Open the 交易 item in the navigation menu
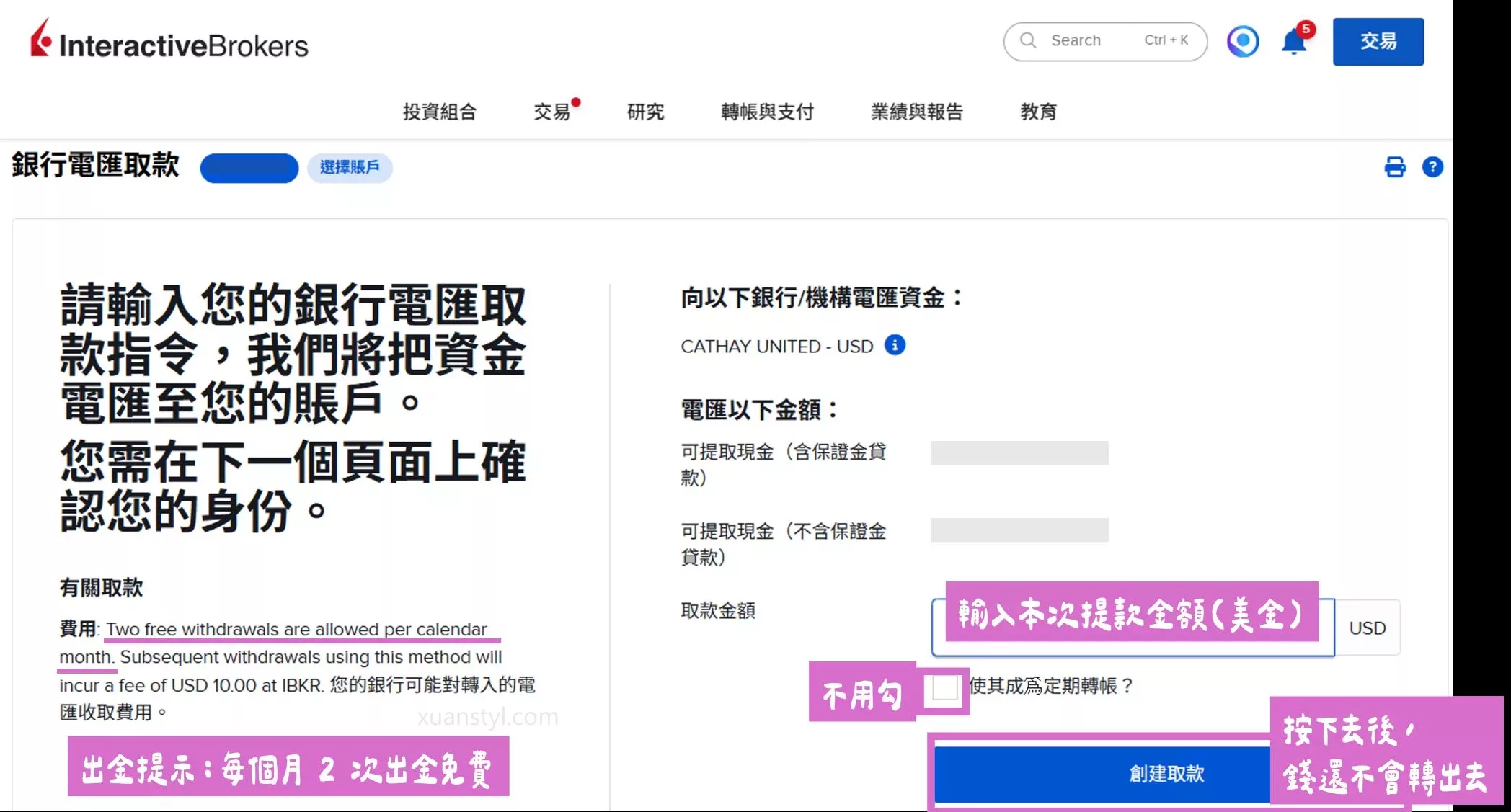 click(552, 112)
